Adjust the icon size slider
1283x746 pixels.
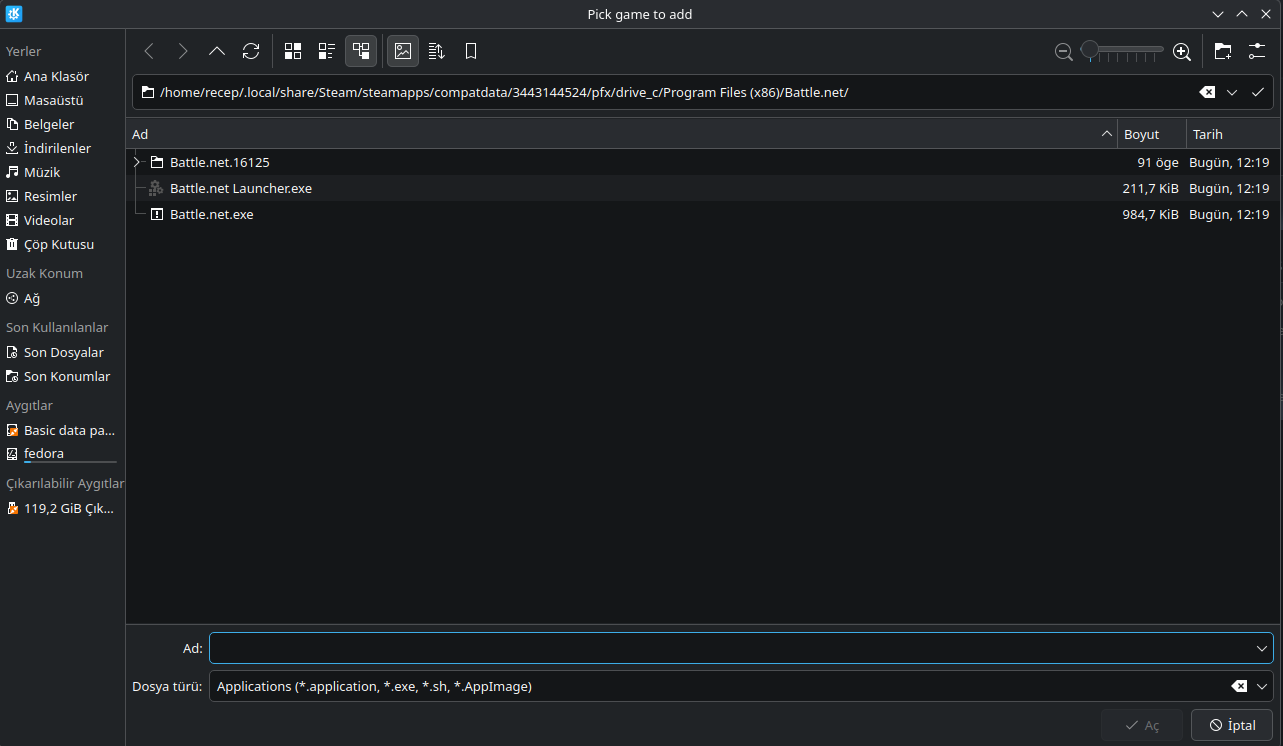(1122, 50)
